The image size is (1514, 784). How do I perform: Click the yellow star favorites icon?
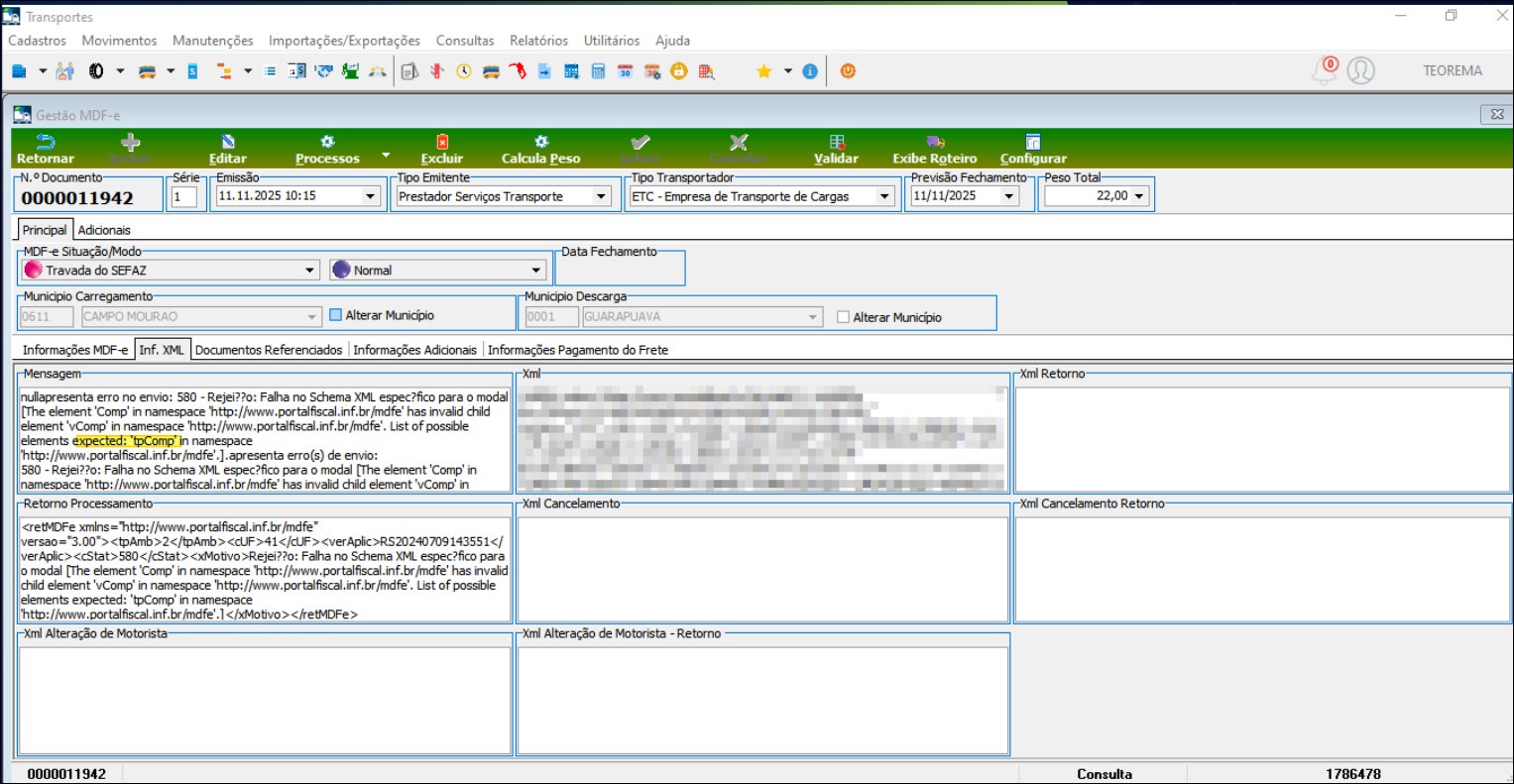click(763, 71)
